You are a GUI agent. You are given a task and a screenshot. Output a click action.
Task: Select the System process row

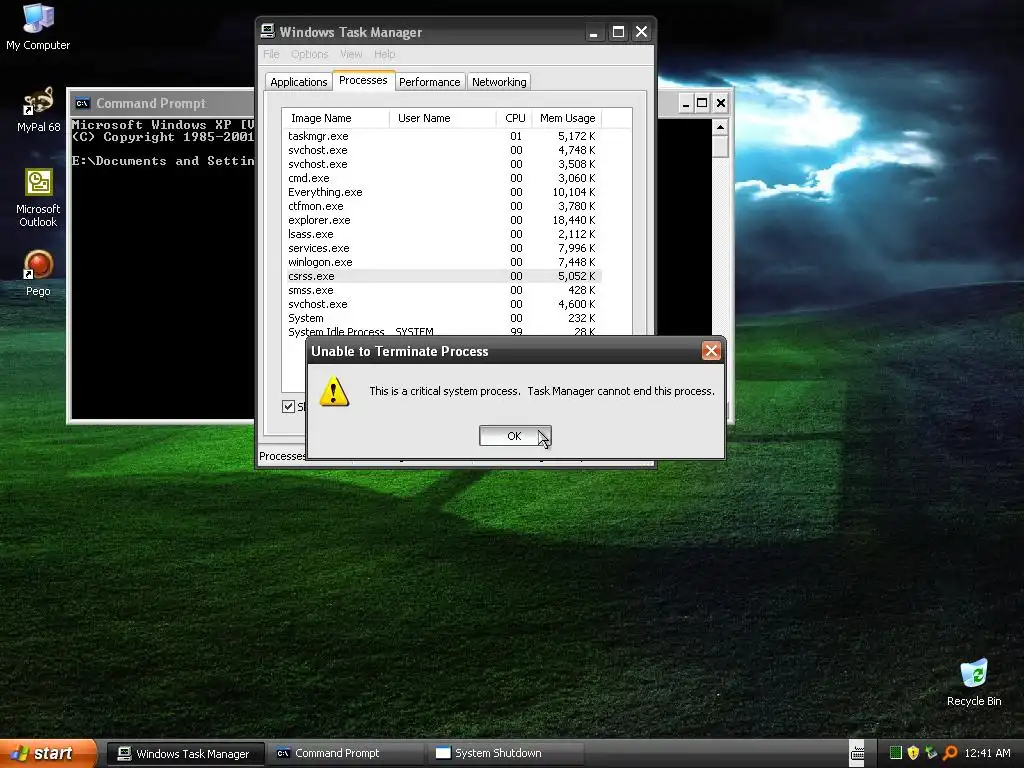(x=443, y=318)
